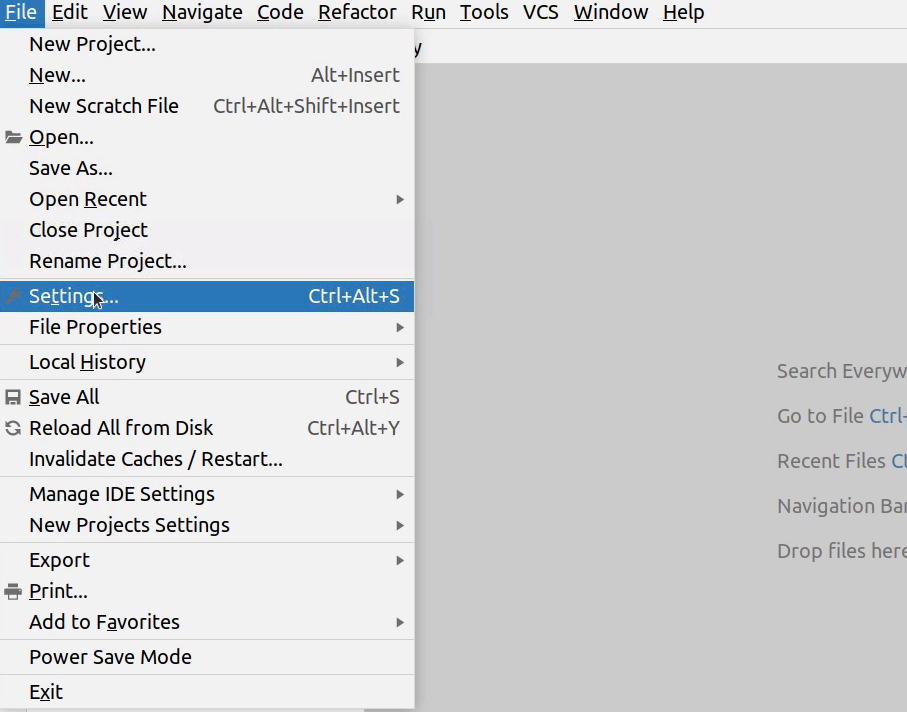Click the Settings wrench icon
907x712 pixels.
click(13, 296)
